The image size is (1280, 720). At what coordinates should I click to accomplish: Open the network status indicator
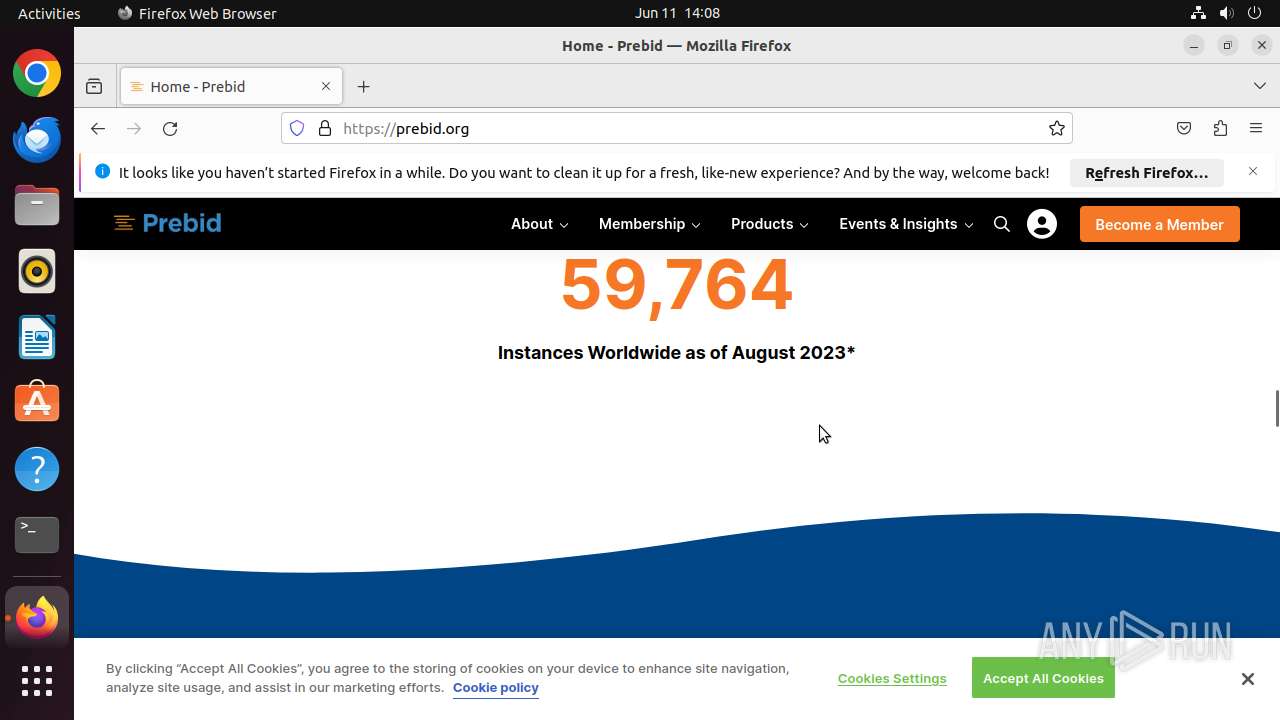(1198, 13)
